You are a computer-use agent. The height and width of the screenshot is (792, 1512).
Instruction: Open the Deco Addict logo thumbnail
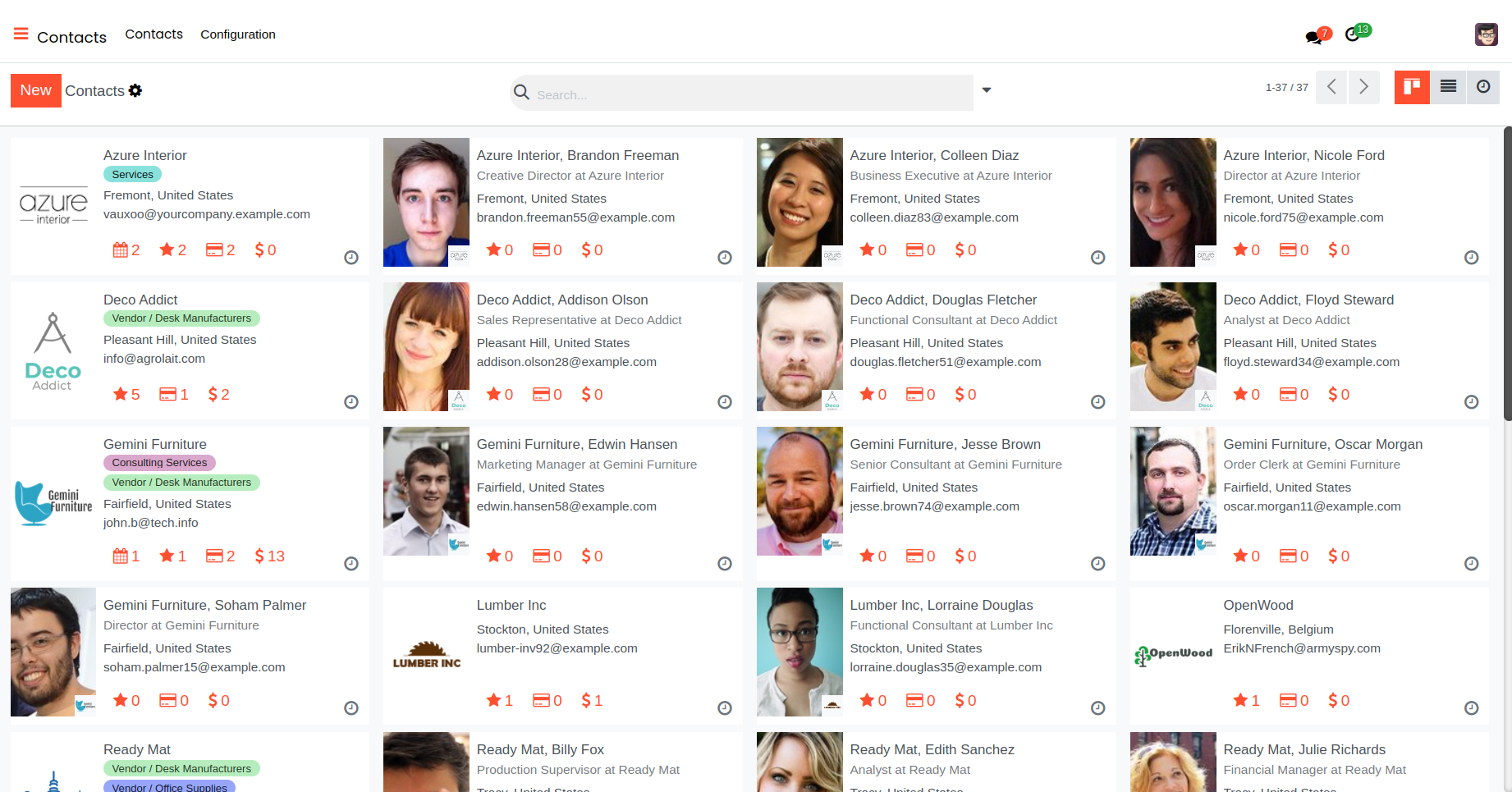[x=53, y=351]
